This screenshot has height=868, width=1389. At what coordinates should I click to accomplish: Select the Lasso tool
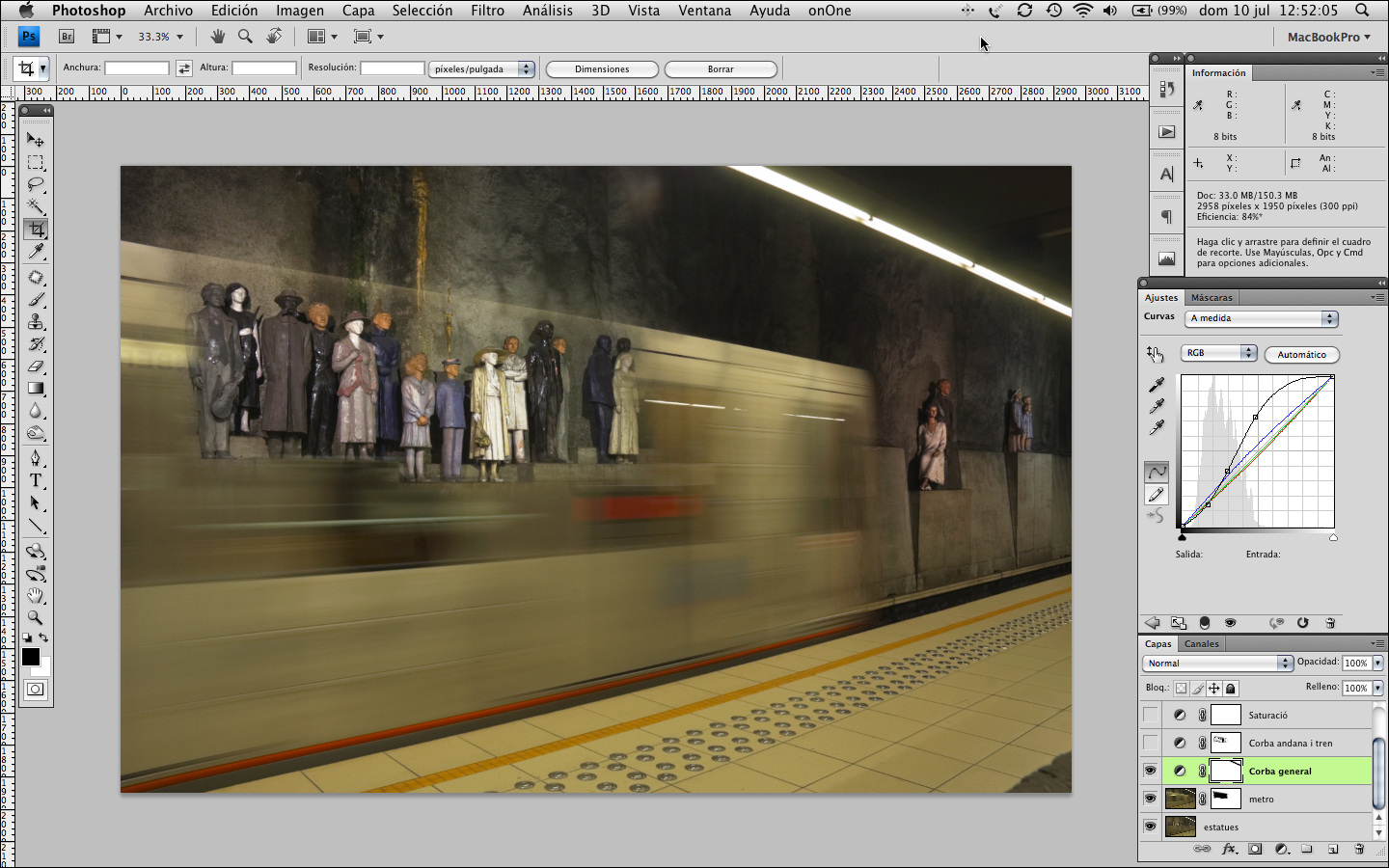pyautogui.click(x=36, y=184)
